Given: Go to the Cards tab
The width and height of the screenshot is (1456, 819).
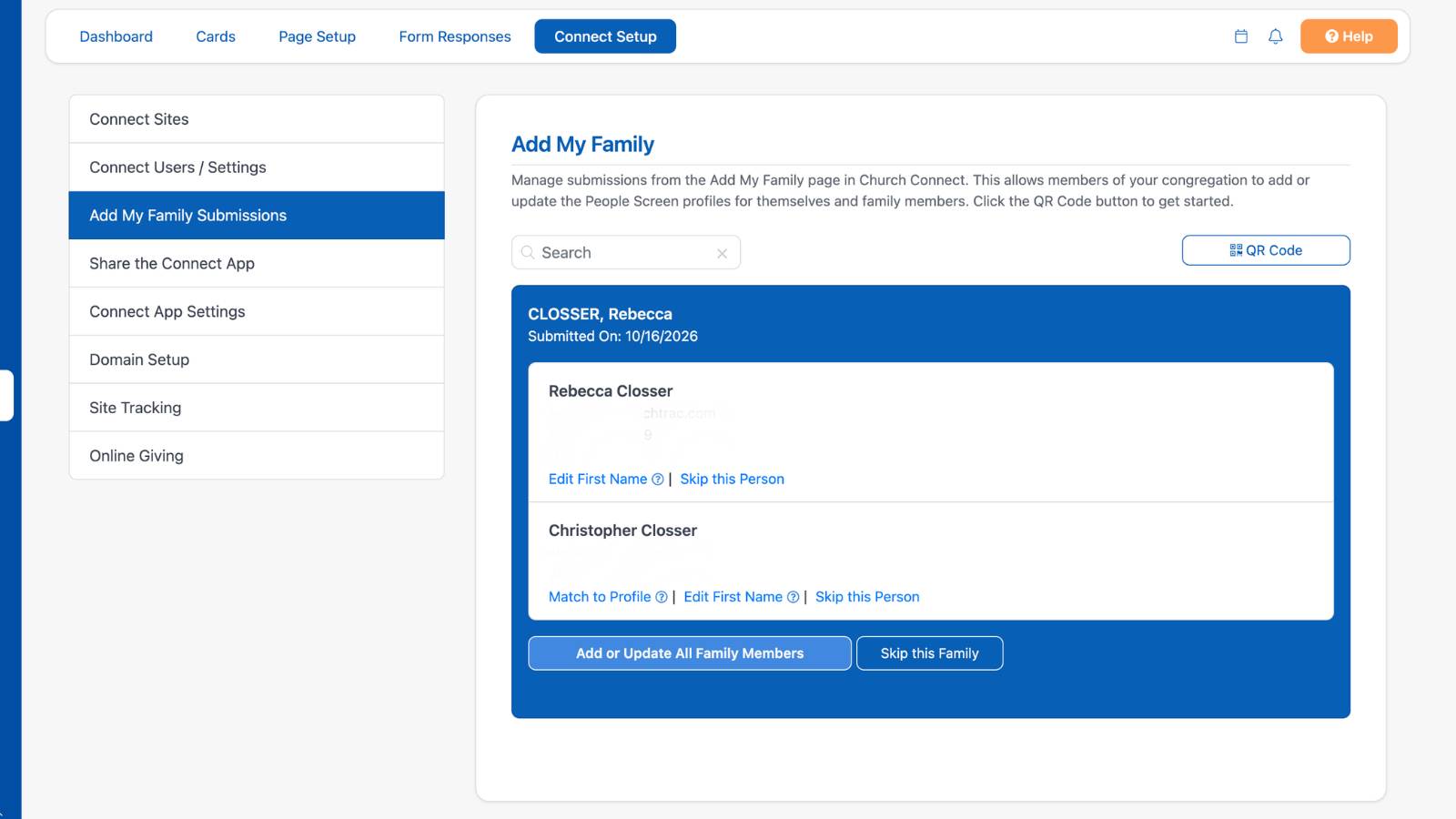Looking at the screenshot, I should tap(216, 36).
